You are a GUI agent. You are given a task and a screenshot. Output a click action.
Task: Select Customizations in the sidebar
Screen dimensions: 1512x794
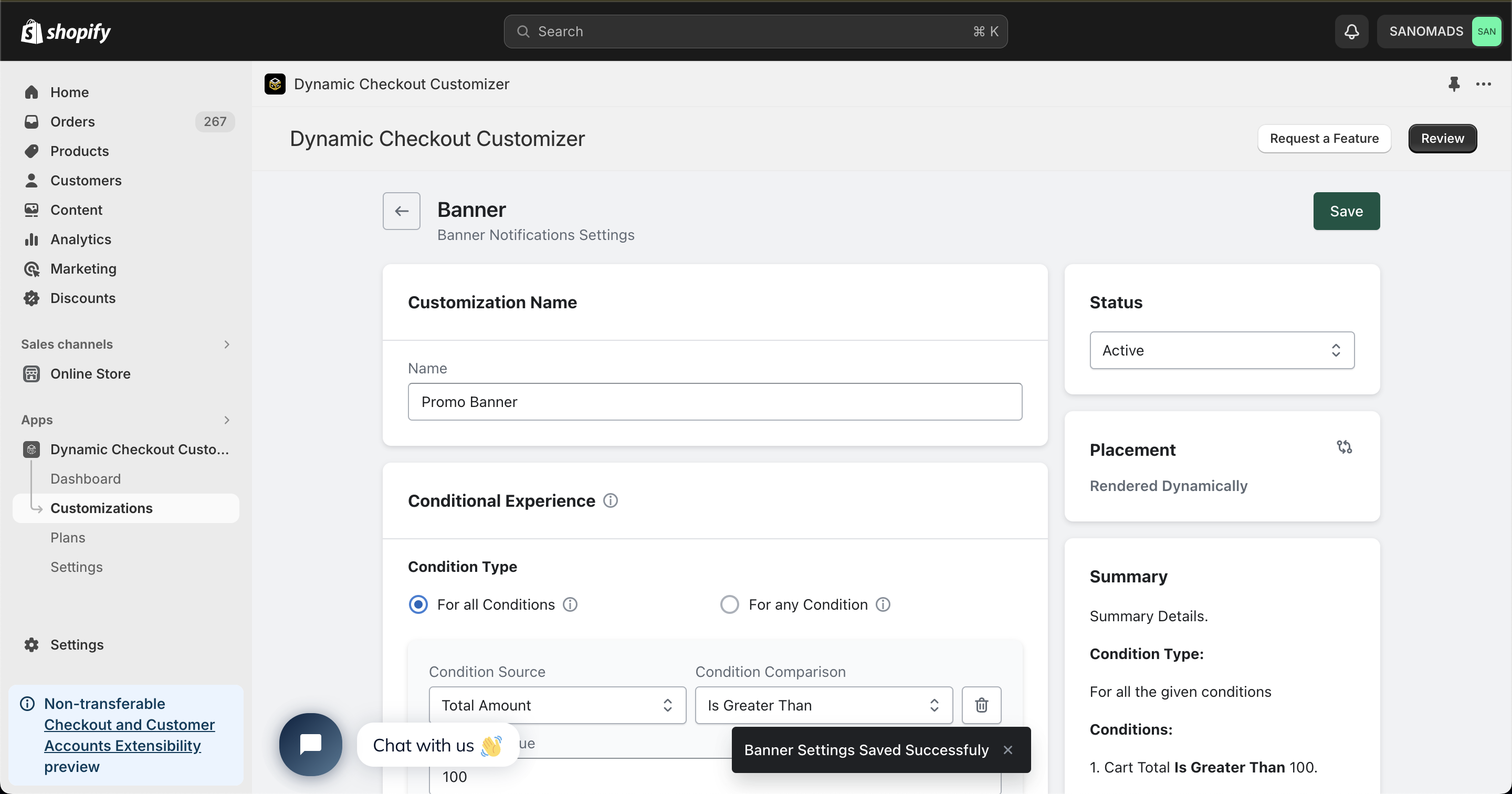[x=125, y=508]
